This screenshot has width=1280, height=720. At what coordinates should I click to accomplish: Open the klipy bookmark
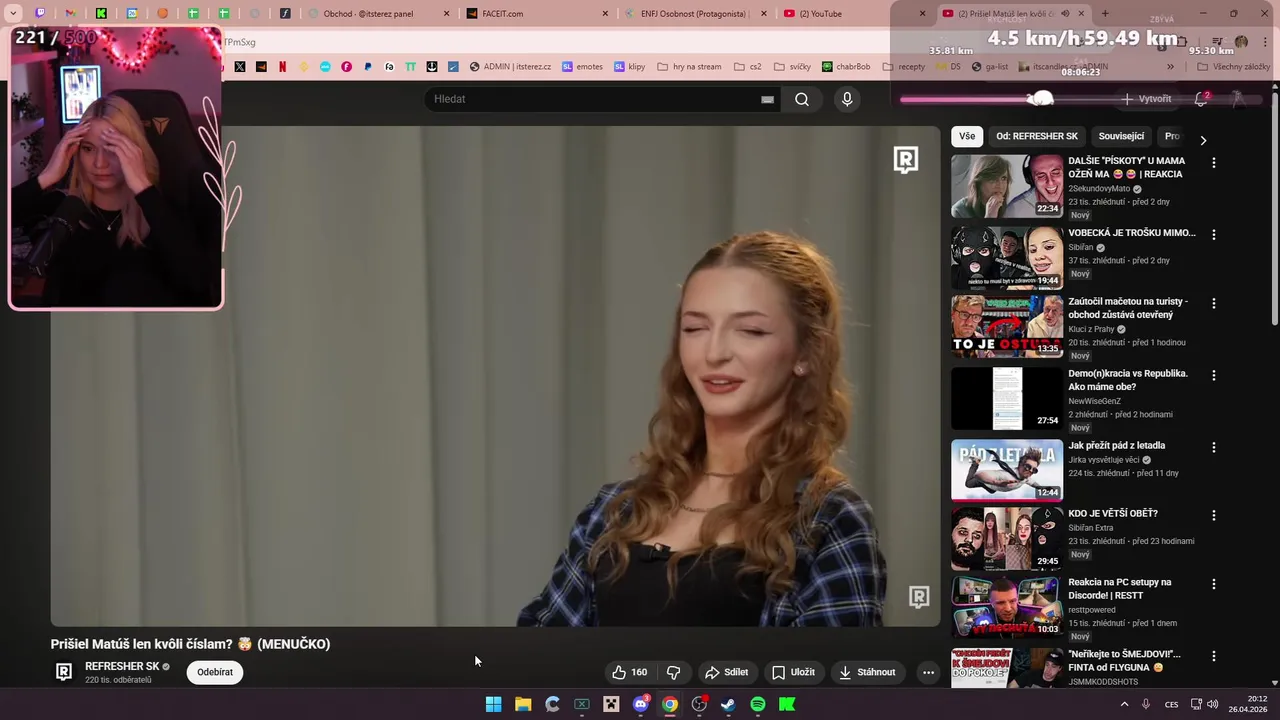click(x=630, y=67)
